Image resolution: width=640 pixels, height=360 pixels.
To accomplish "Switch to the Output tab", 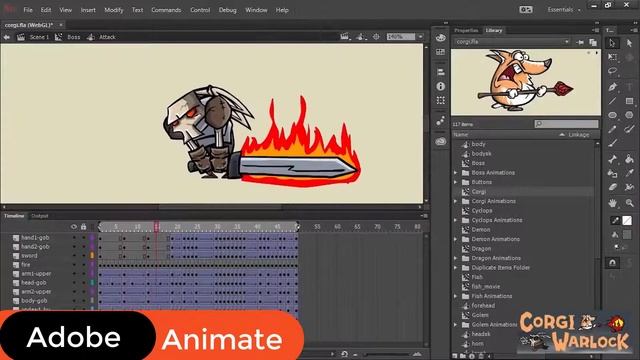I will pyautogui.click(x=40, y=216).
